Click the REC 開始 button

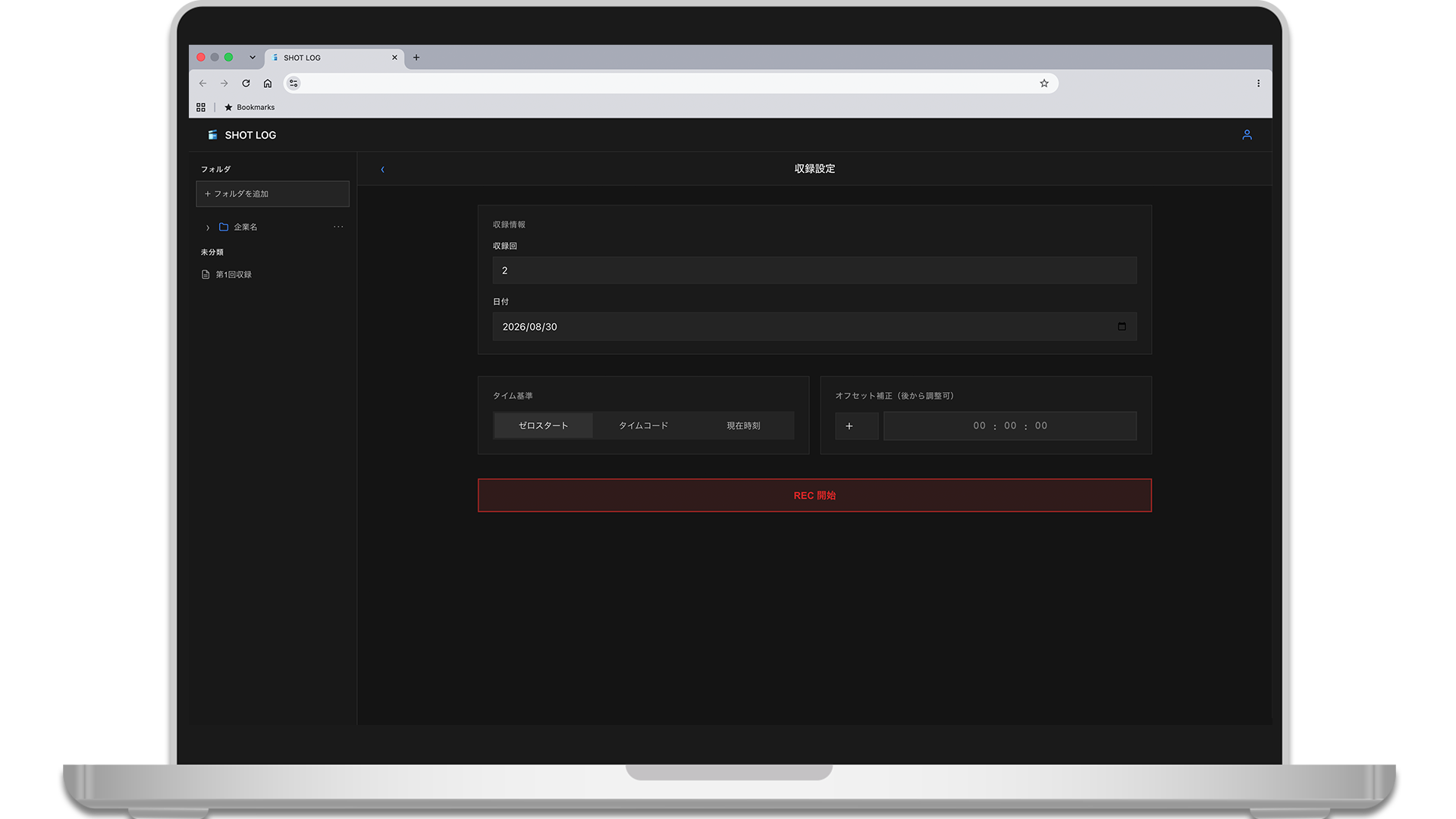click(814, 495)
